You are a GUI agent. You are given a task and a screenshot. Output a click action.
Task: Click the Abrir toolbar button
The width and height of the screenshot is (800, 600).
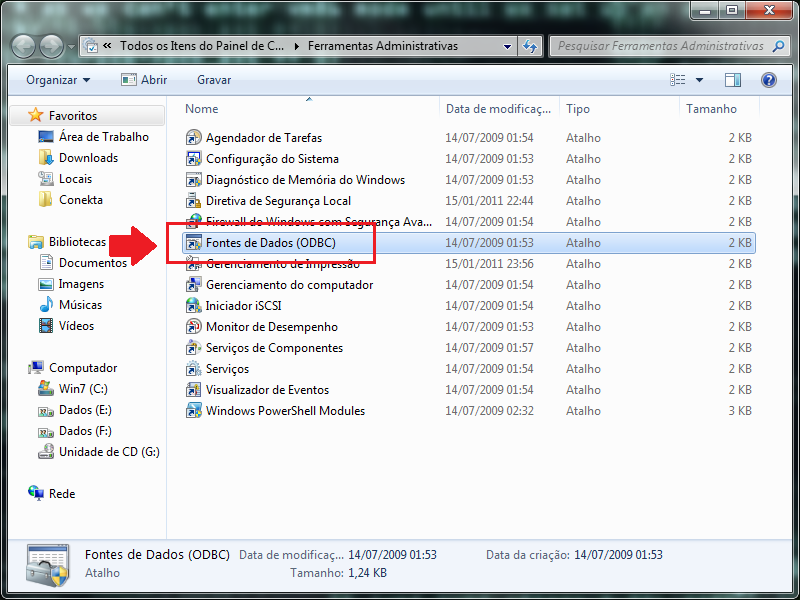(x=144, y=80)
